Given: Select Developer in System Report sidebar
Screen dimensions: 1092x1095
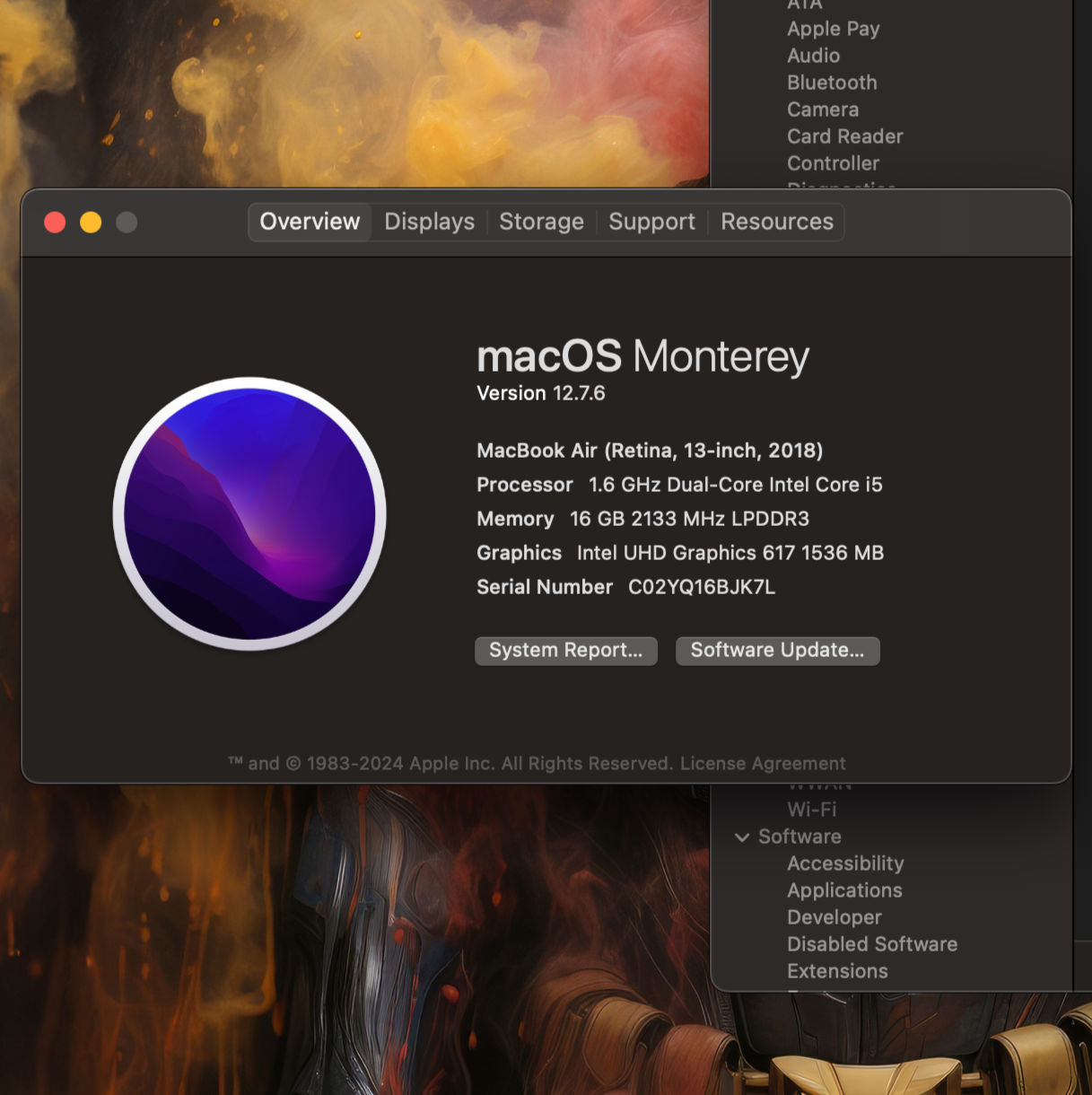Looking at the screenshot, I should tap(834, 917).
